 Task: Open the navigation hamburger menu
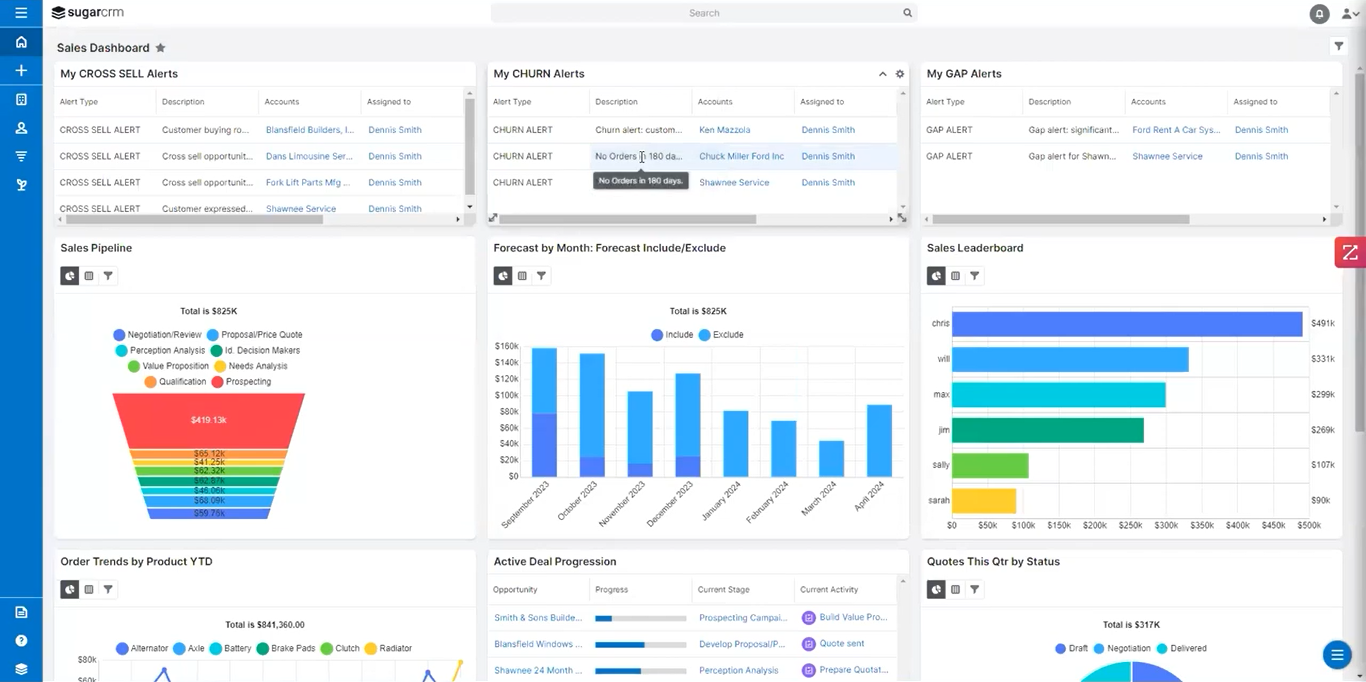click(20, 13)
